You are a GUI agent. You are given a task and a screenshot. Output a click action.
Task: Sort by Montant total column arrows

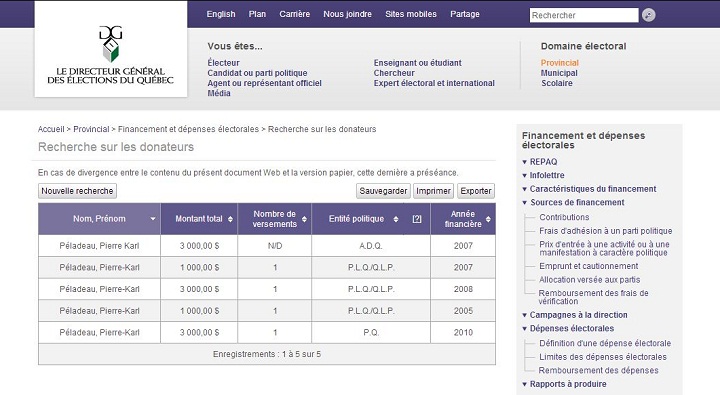231,219
